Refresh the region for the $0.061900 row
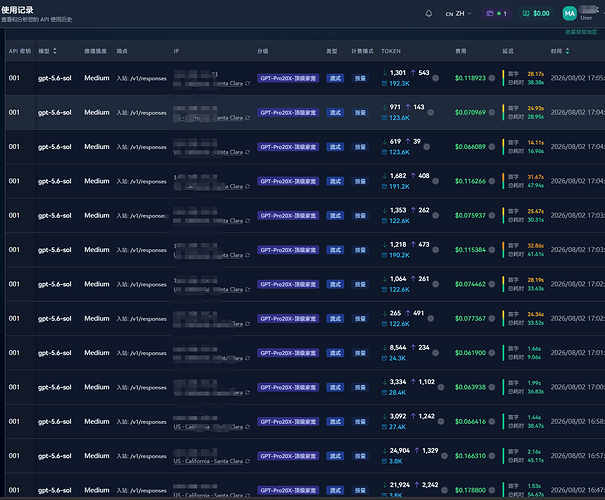The width and height of the screenshot is (605, 500). tap(247, 358)
